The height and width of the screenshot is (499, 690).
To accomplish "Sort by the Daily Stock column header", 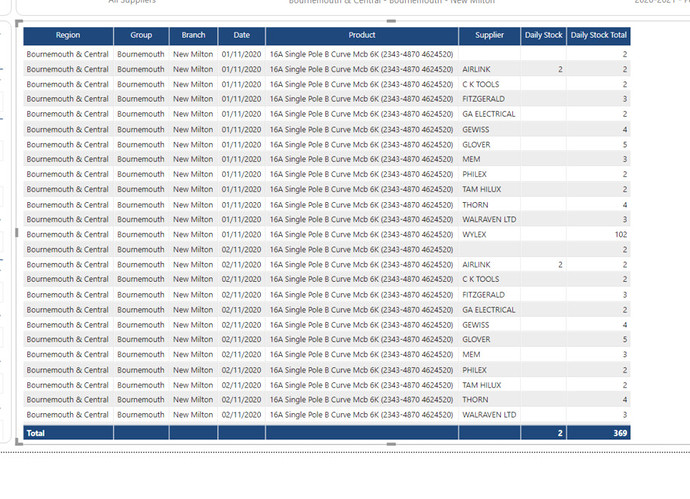I will (x=543, y=35).
